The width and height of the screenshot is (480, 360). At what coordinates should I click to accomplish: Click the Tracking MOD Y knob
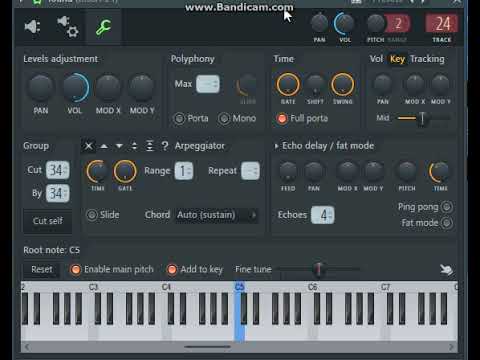click(440, 84)
